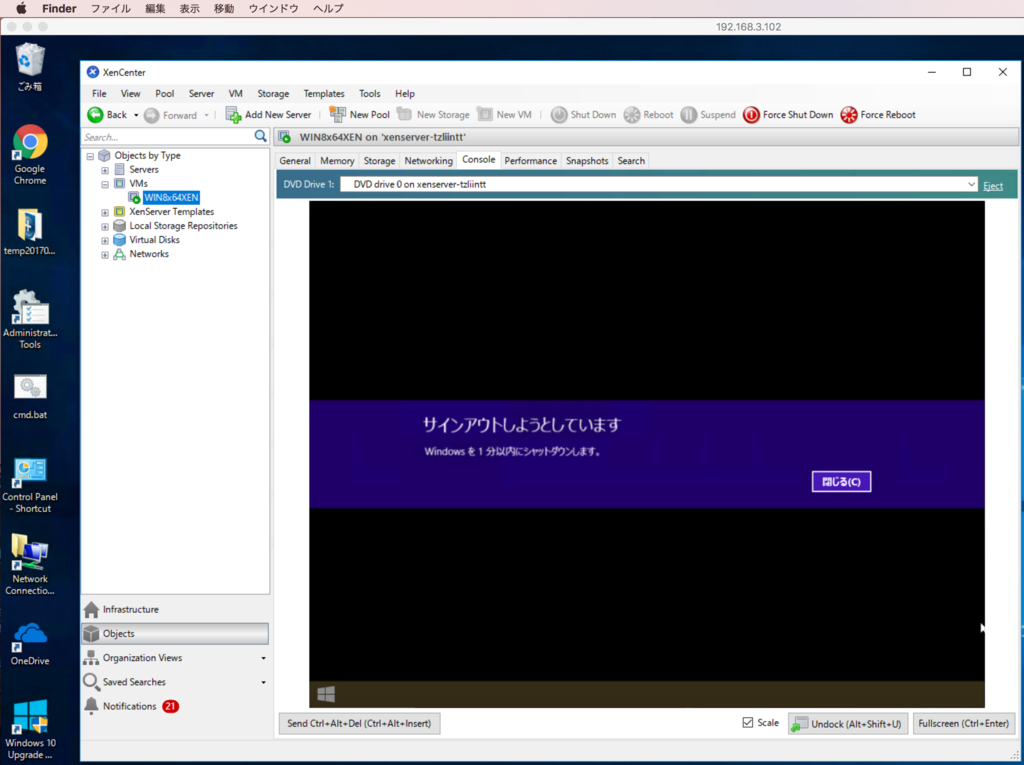The image size is (1024, 765).
Task: Click the New VM toolbar icon
Action: pyautogui.click(x=485, y=114)
